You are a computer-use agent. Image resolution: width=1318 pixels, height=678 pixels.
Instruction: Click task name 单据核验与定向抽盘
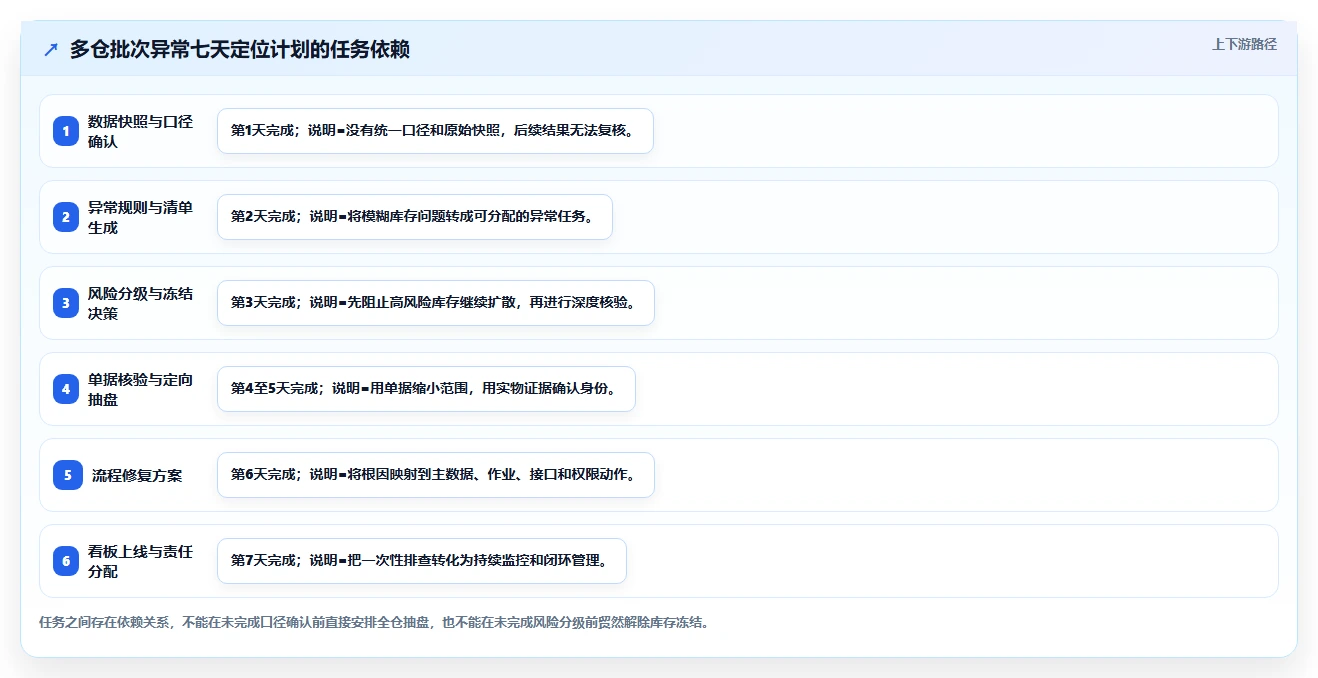pos(140,389)
